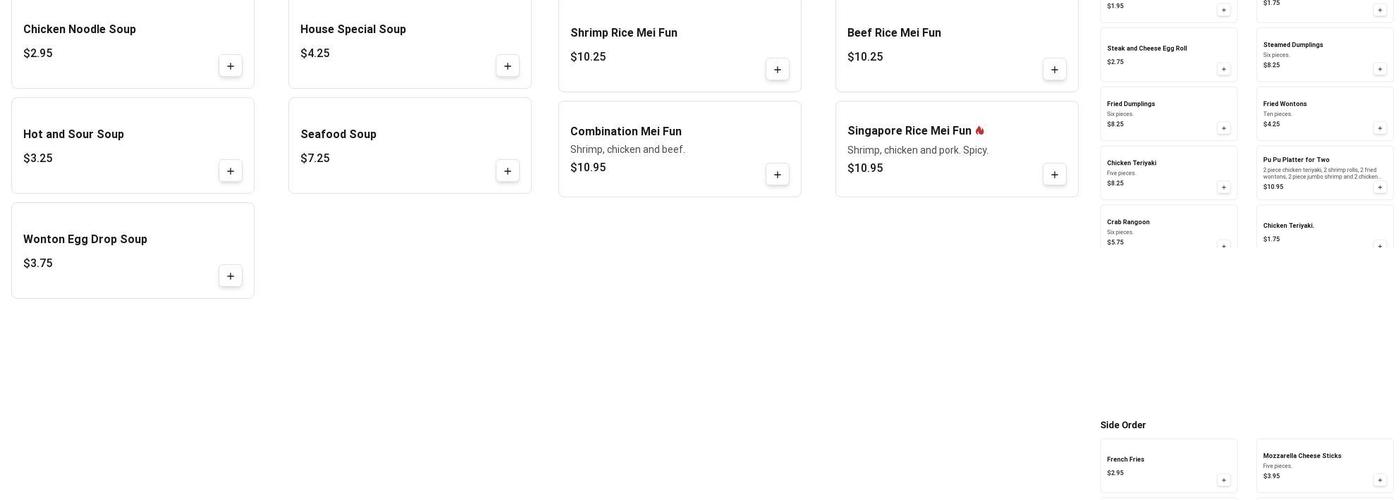Click the Side Order section heading
Viewport: 1400px width, 500px height.
(1123, 425)
